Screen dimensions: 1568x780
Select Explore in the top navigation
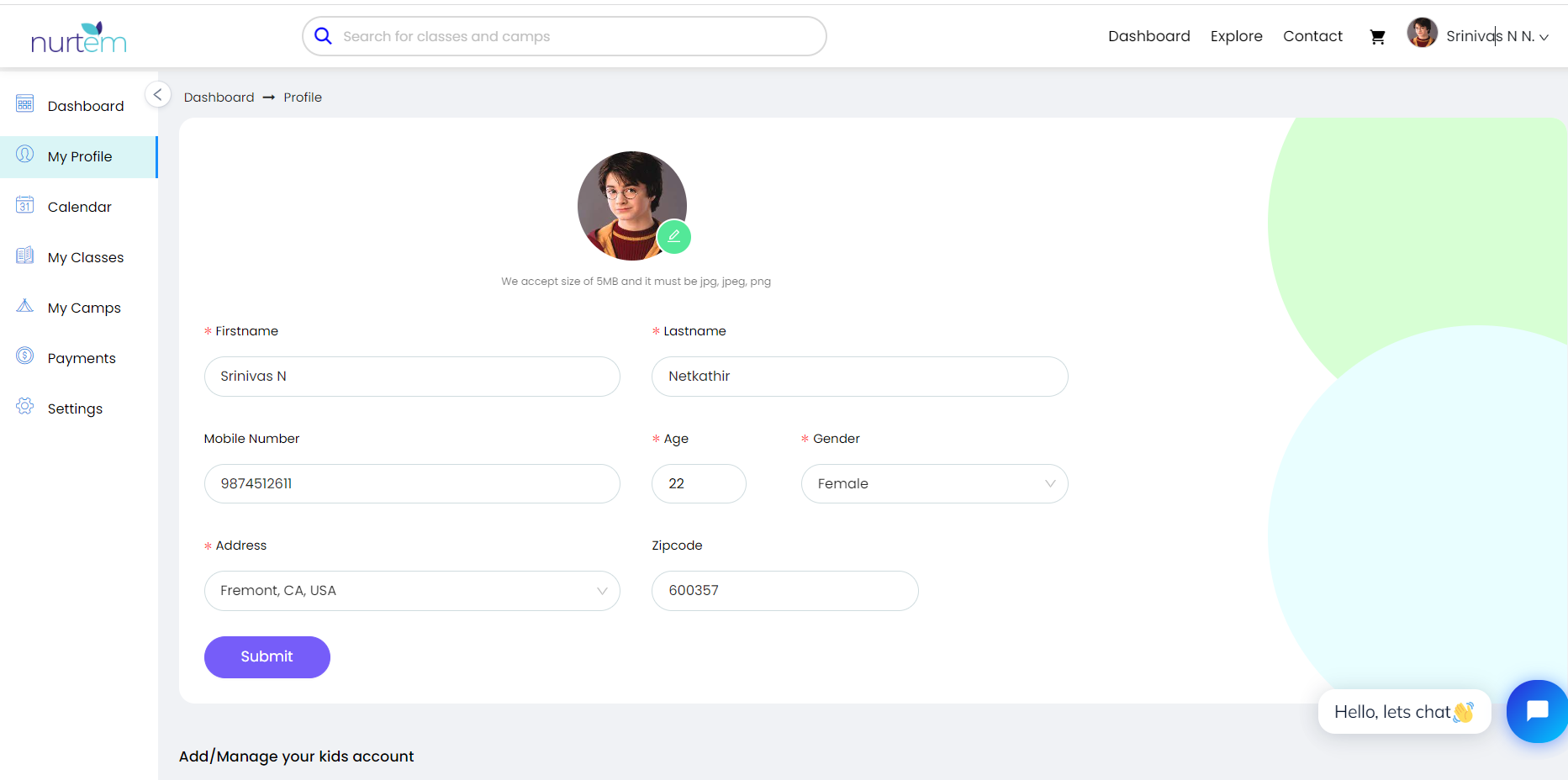(x=1236, y=36)
